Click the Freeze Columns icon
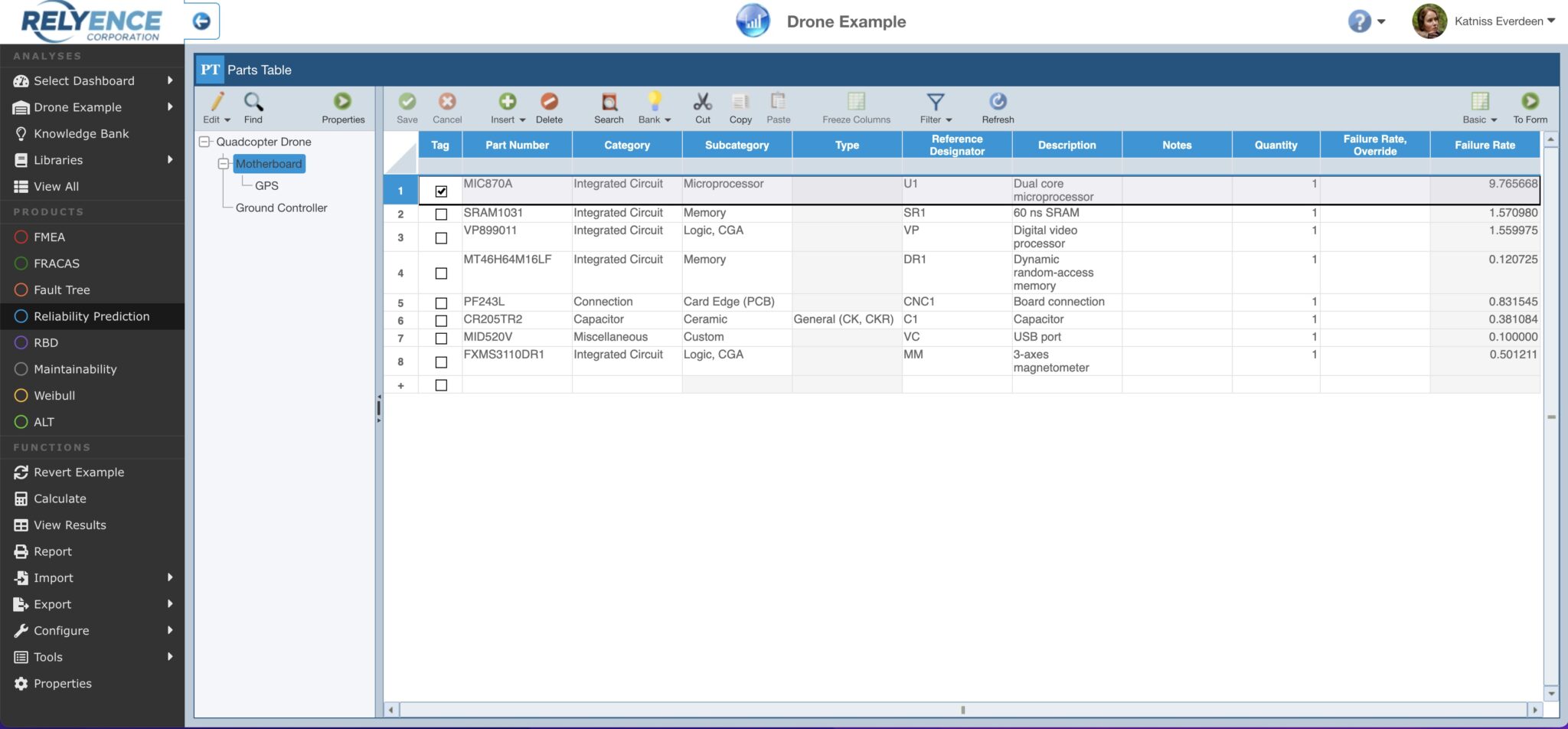 point(855,107)
